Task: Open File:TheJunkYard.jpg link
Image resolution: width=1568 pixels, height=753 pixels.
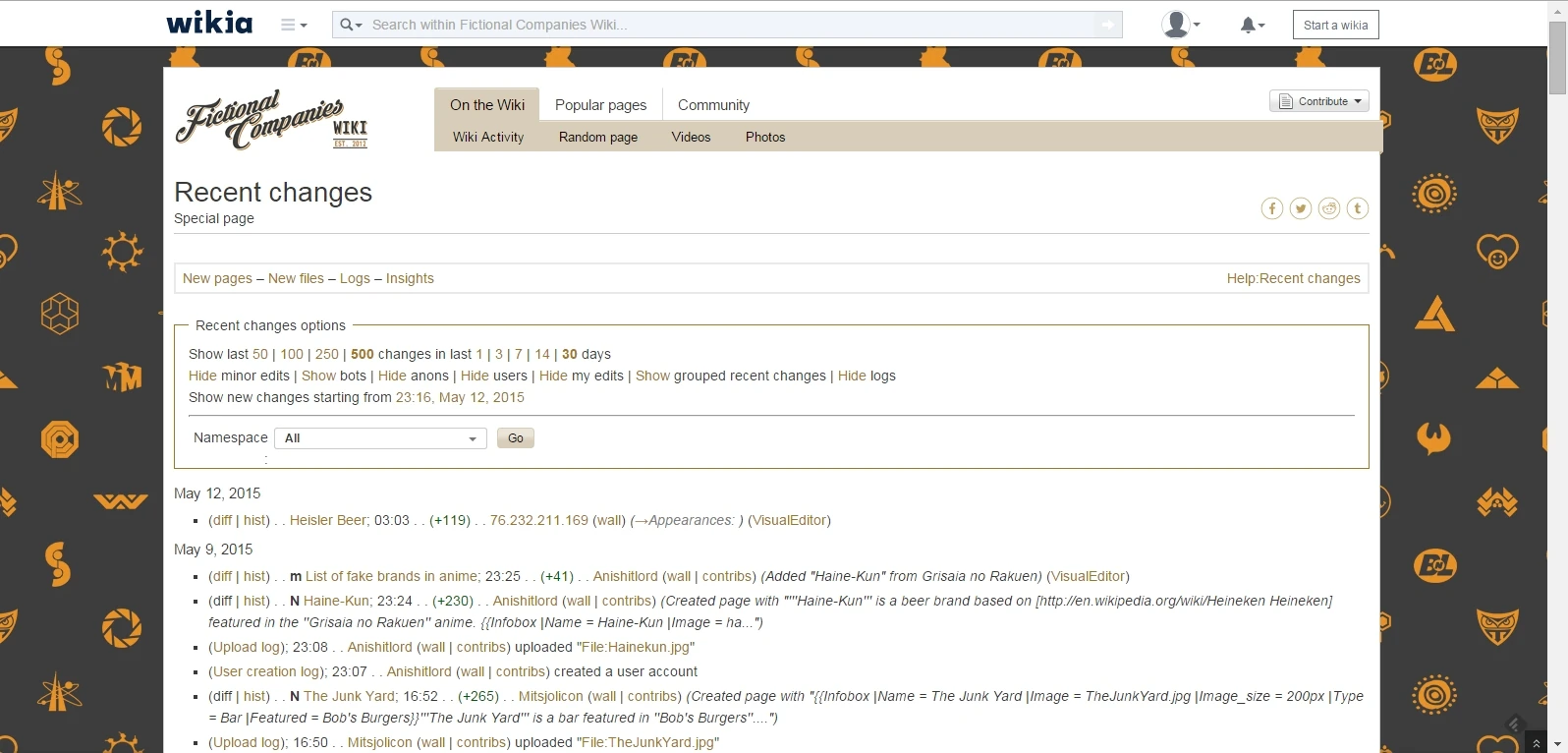Action: (647, 742)
